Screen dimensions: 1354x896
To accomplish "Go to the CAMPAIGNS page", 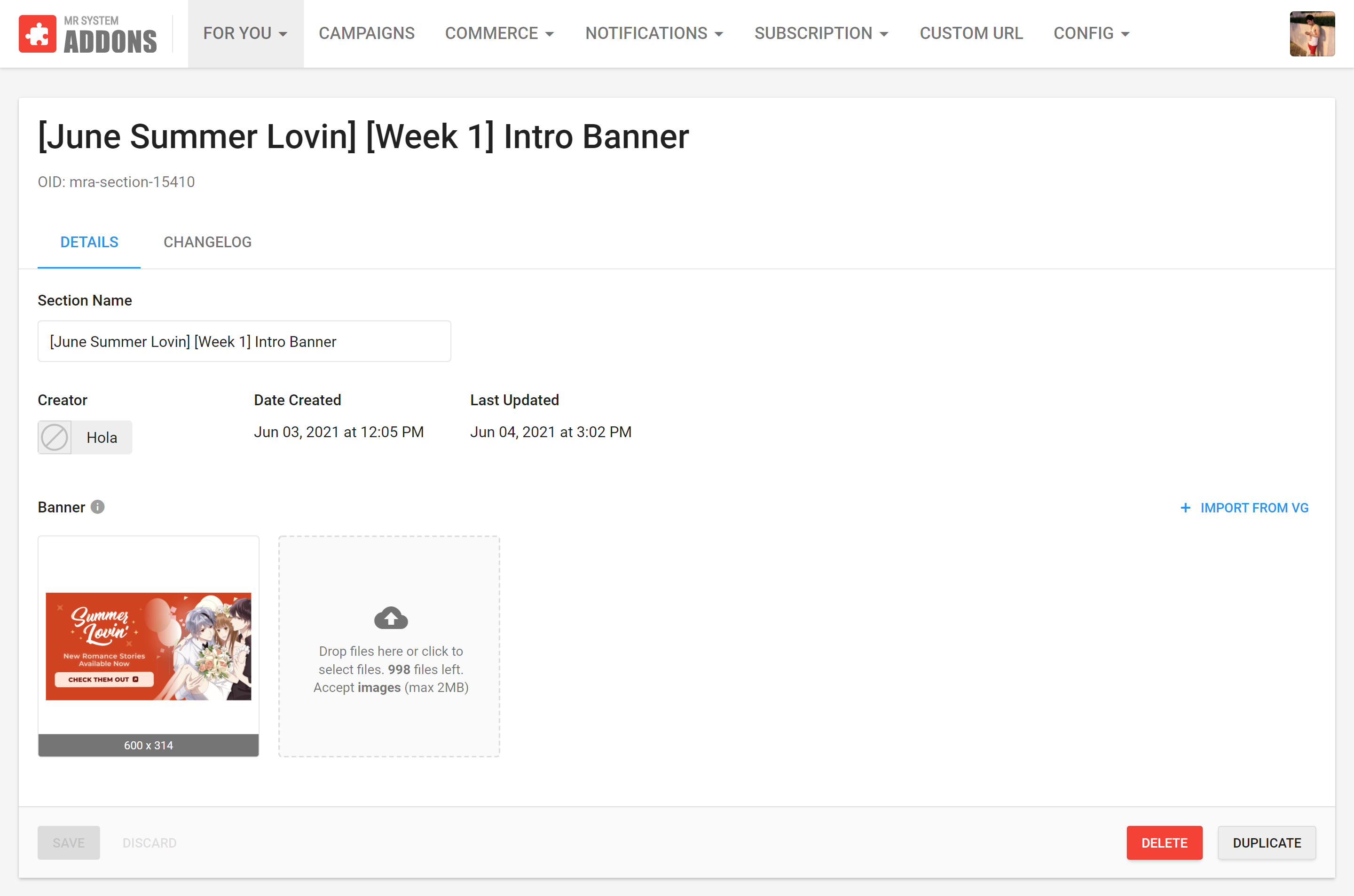I will click(366, 34).
